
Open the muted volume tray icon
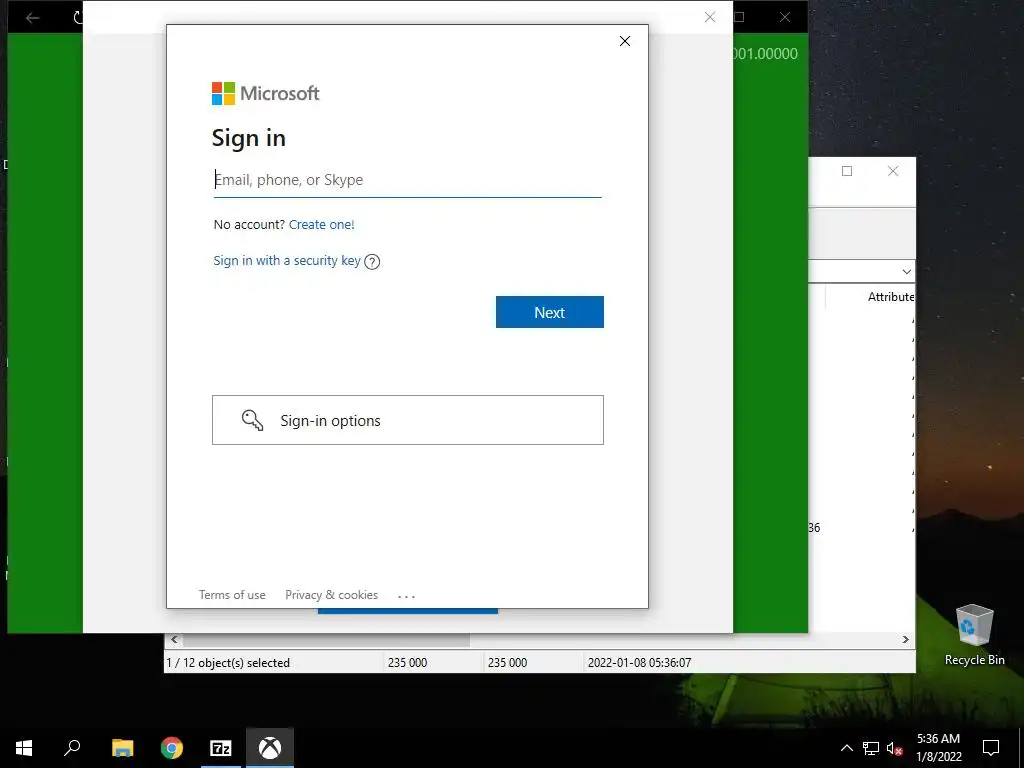[894, 748]
